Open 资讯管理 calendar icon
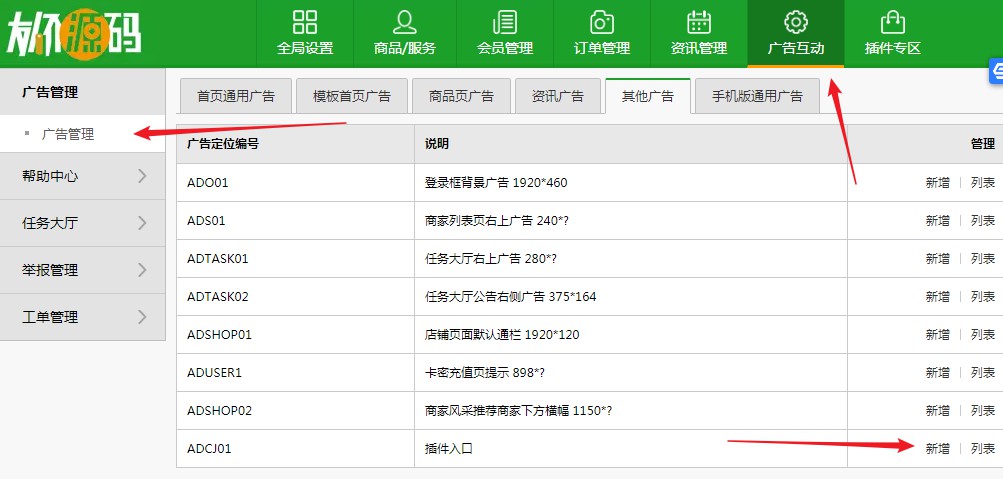 [699, 23]
